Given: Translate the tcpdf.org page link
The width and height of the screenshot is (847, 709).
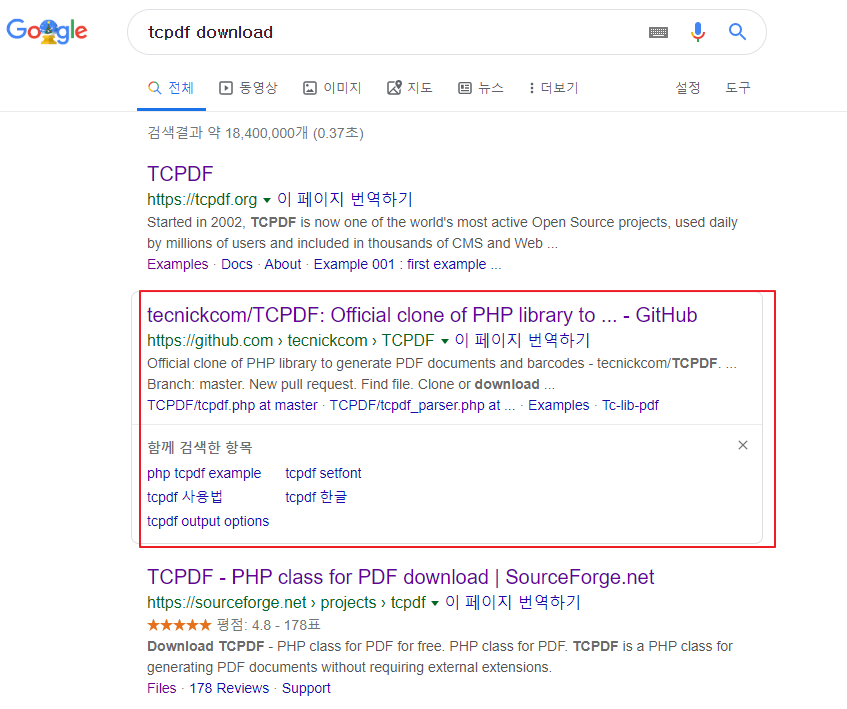Looking at the screenshot, I should 345,199.
